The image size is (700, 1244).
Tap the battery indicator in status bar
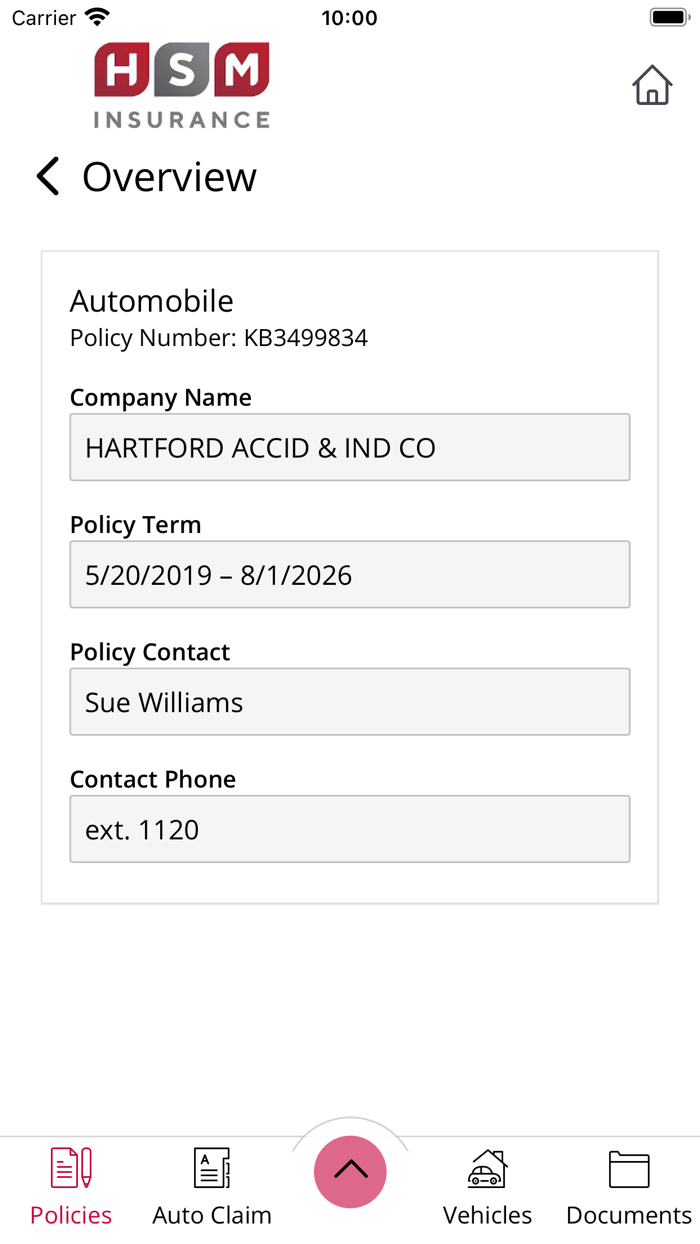tap(668, 16)
